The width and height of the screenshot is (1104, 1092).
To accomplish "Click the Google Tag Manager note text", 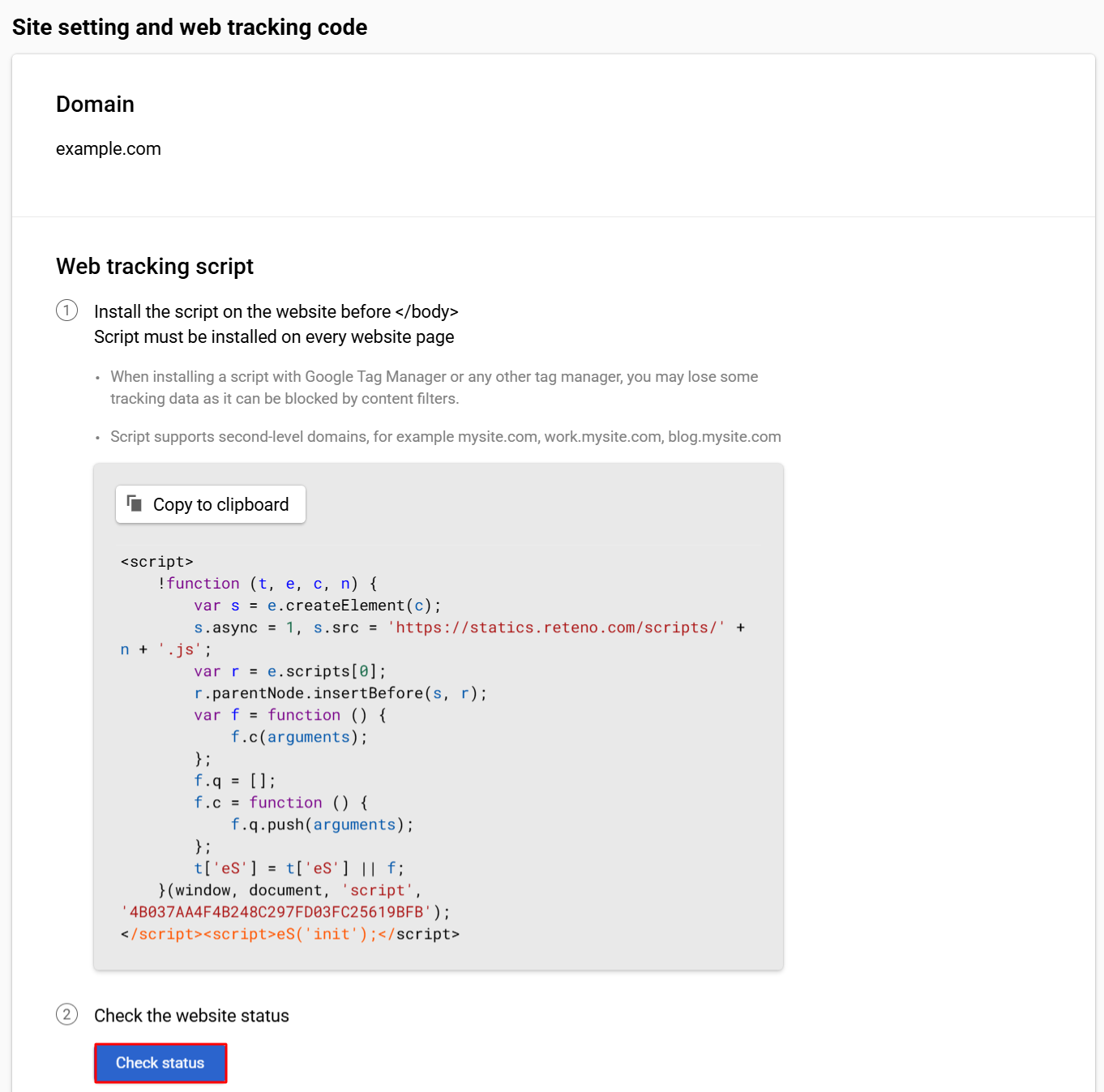I will 434,388.
